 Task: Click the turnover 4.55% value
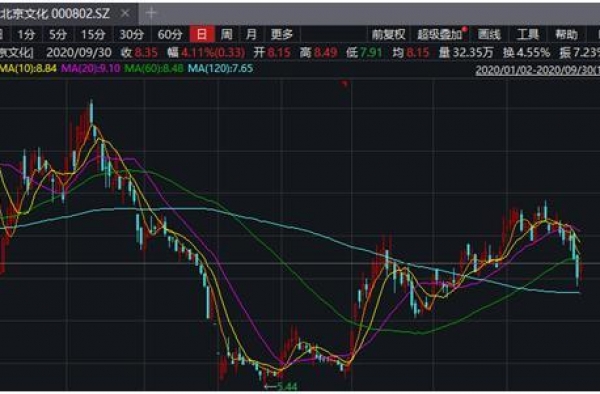[x=533, y=52]
